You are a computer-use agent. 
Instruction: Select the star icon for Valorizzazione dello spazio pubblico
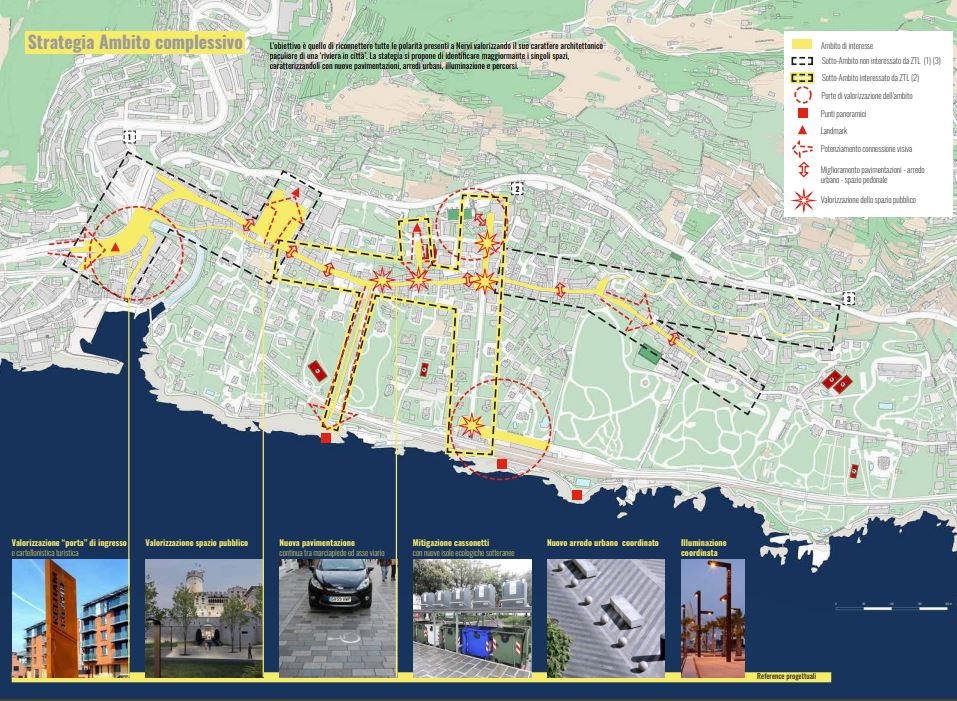coord(801,200)
